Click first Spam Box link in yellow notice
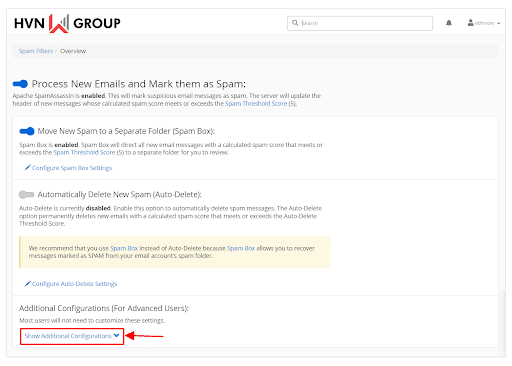 tap(124, 248)
